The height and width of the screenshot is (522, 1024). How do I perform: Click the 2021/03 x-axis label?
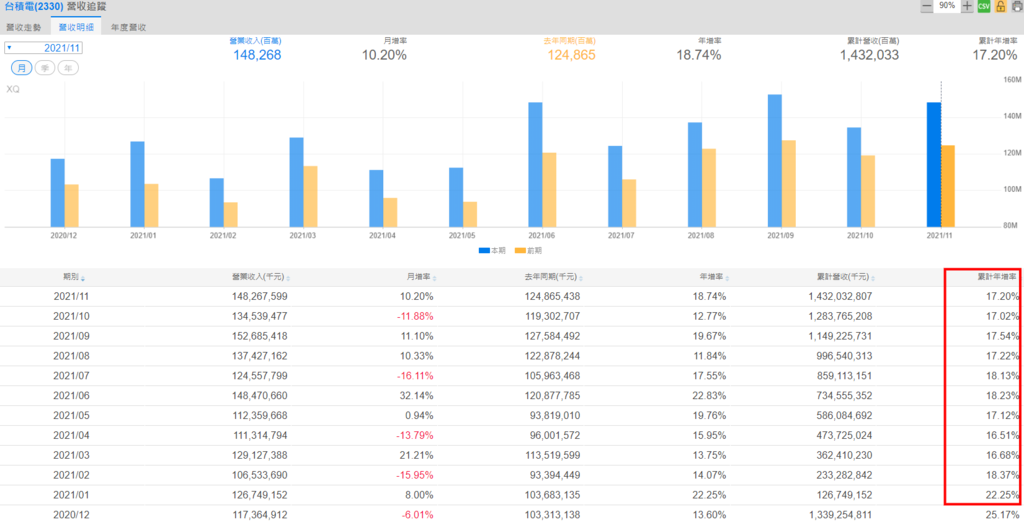(x=302, y=235)
